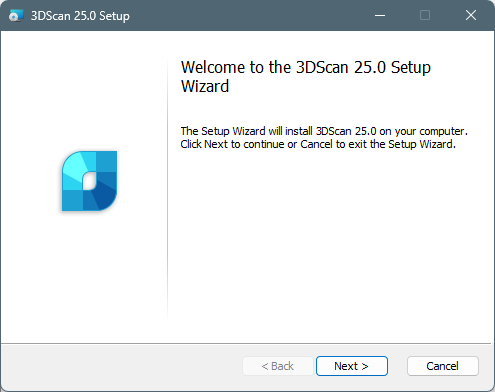Close the setup window with the X
The height and width of the screenshot is (392, 495).
point(471,15)
